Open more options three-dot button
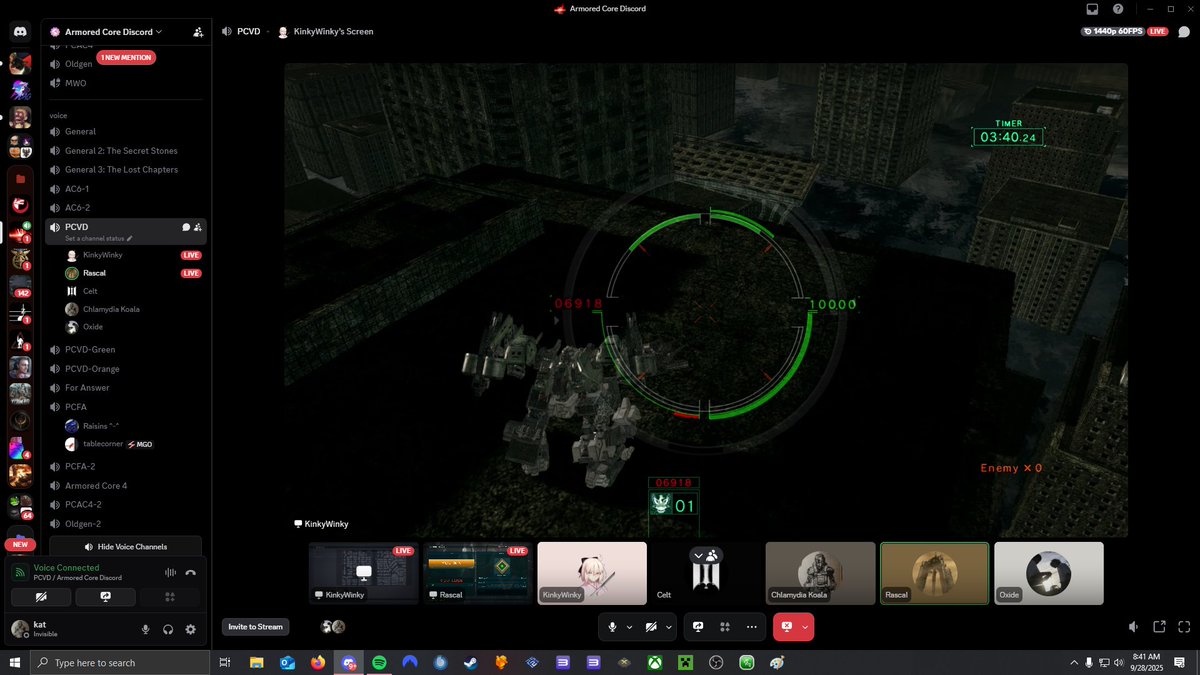This screenshot has height=675, width=1200. click(751, 627)
